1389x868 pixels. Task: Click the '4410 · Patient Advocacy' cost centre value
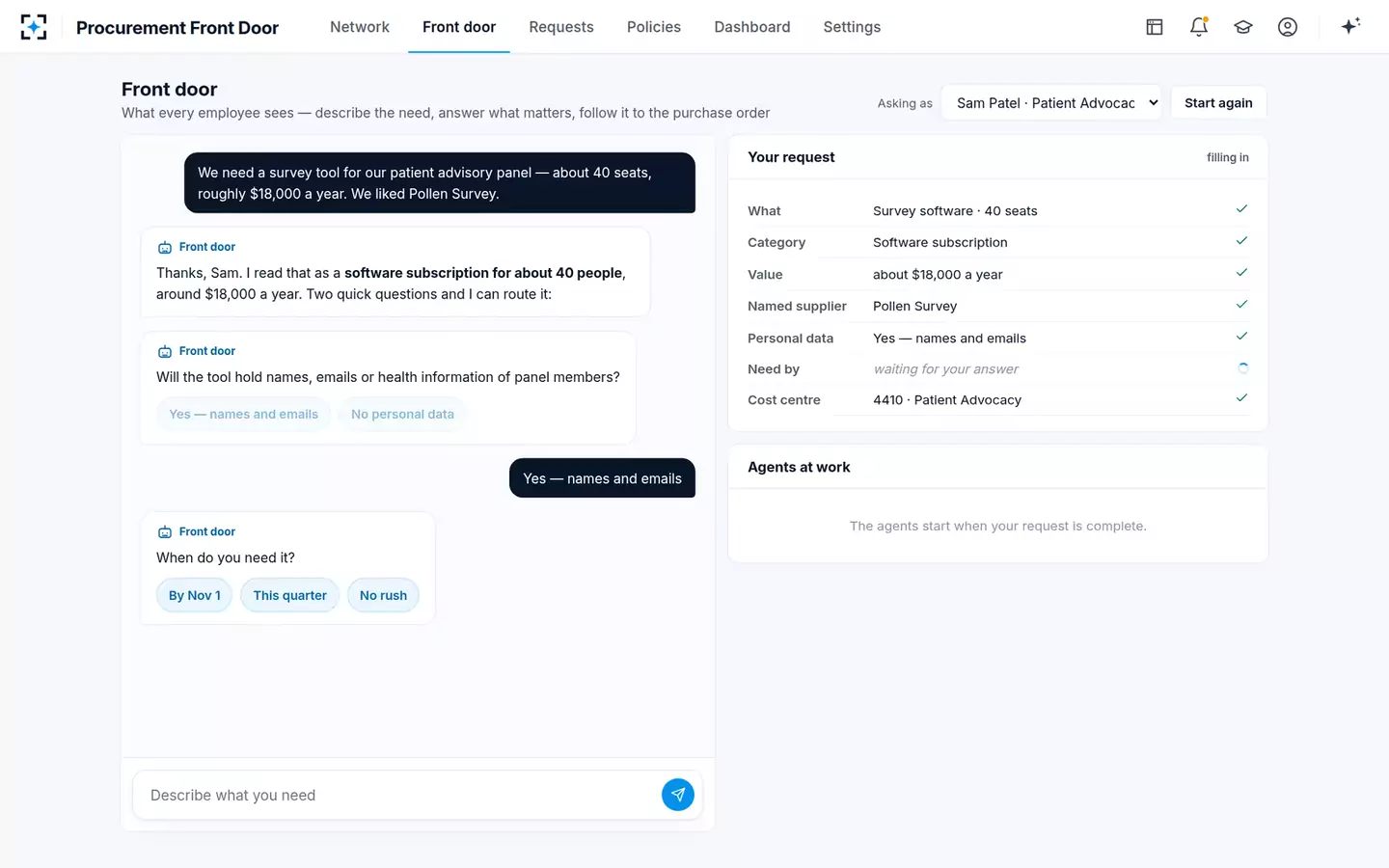947,400
